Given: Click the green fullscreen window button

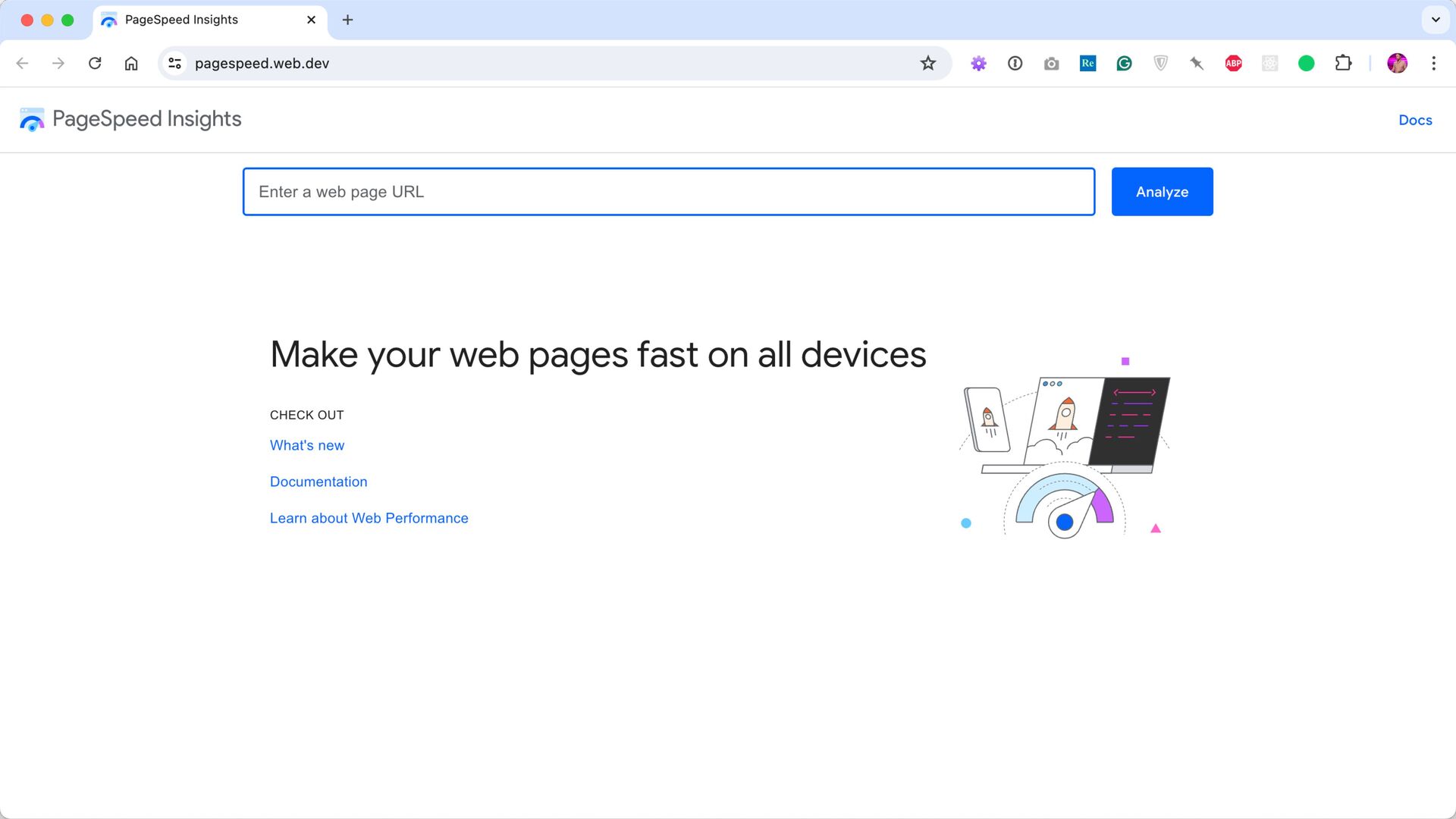Looking at the screenshot, I should pyautogui.click(x=67, y=20).
